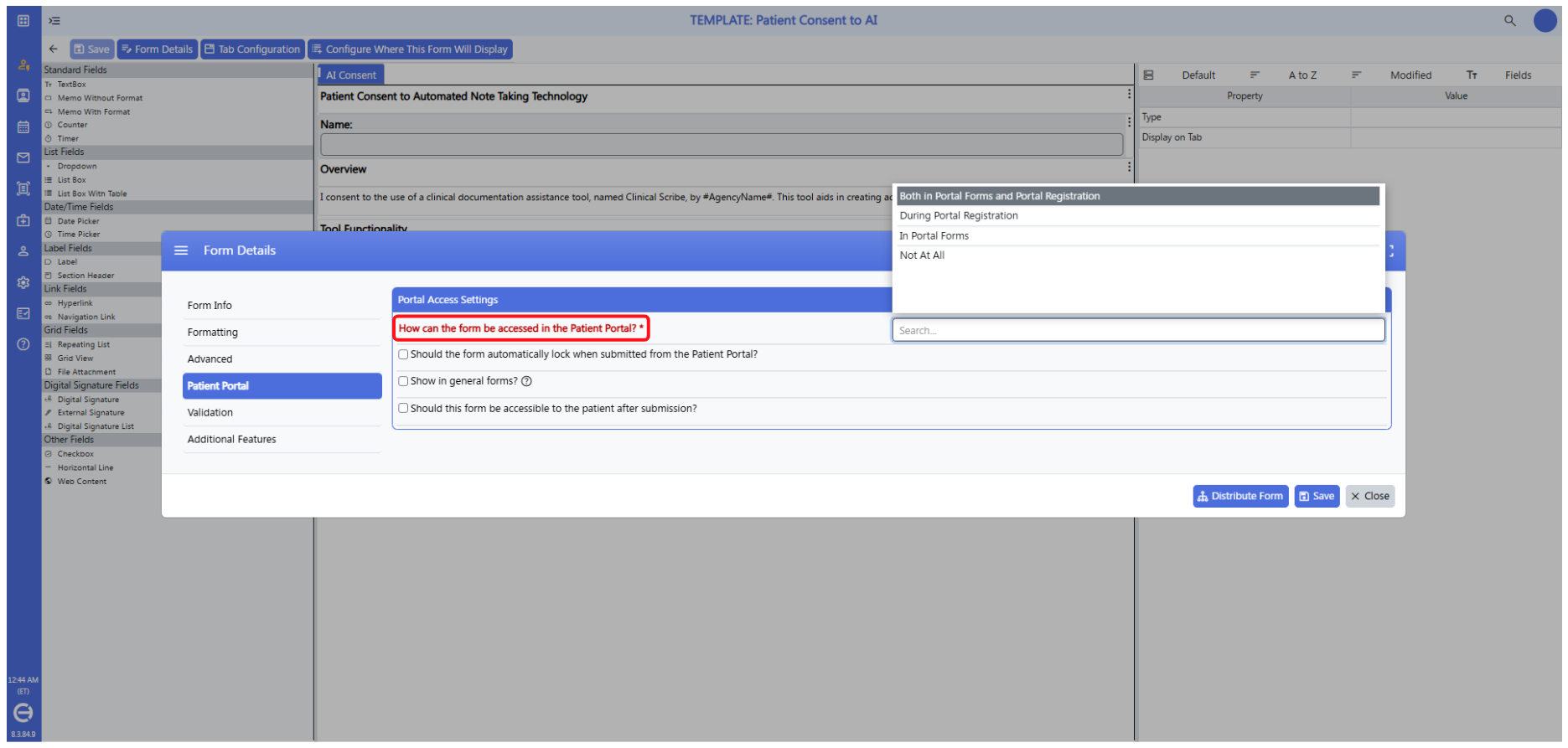Click Save in the Form Details dialog
The image size is (1568, 748).
coord(1317,497)
